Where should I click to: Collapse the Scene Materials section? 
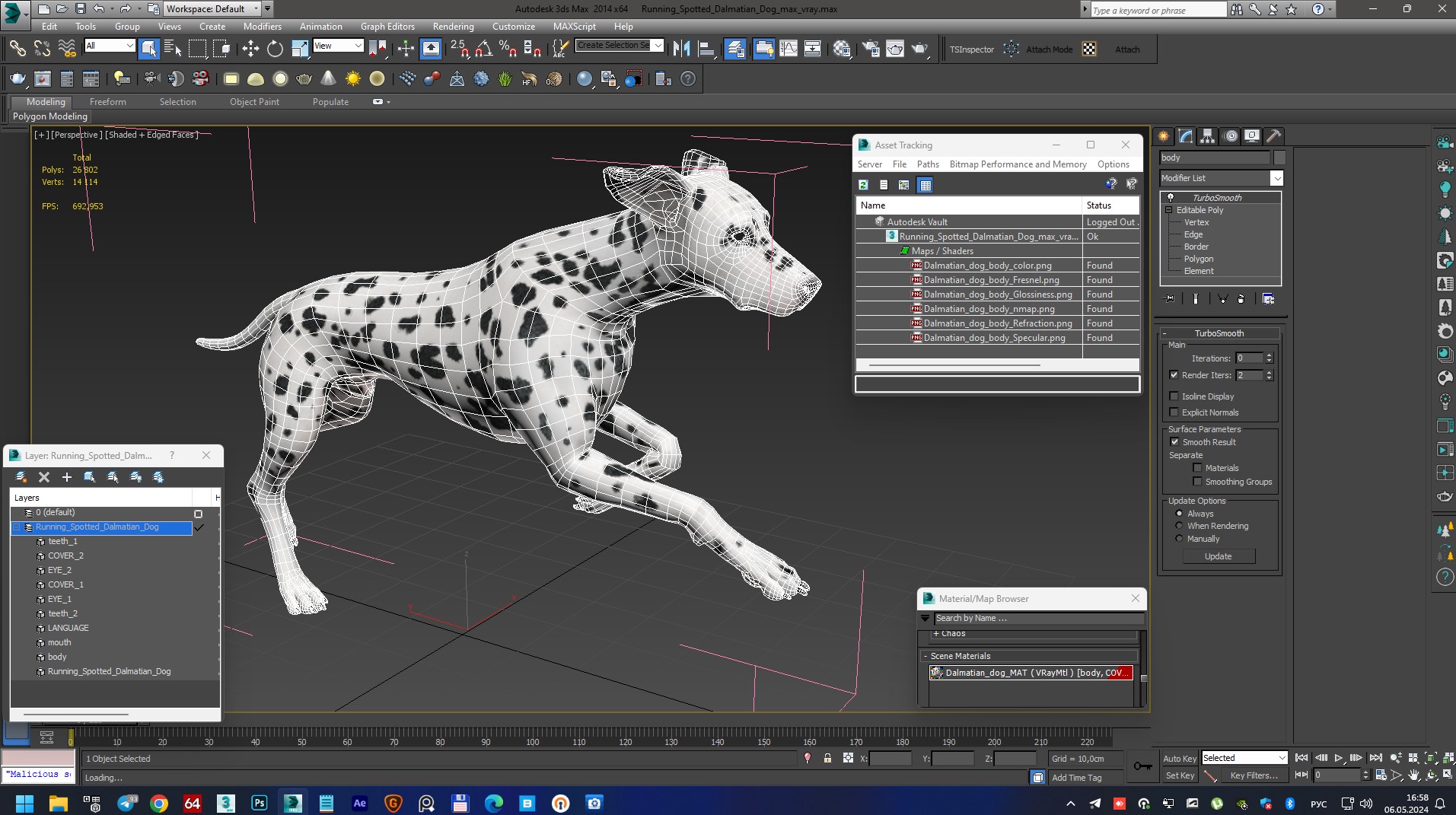pyautogui.click(x=926, y=656)
